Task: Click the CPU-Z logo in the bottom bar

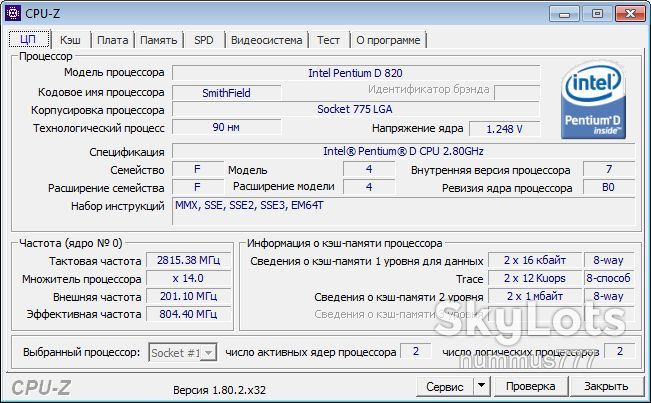Action: pos(41,388)
